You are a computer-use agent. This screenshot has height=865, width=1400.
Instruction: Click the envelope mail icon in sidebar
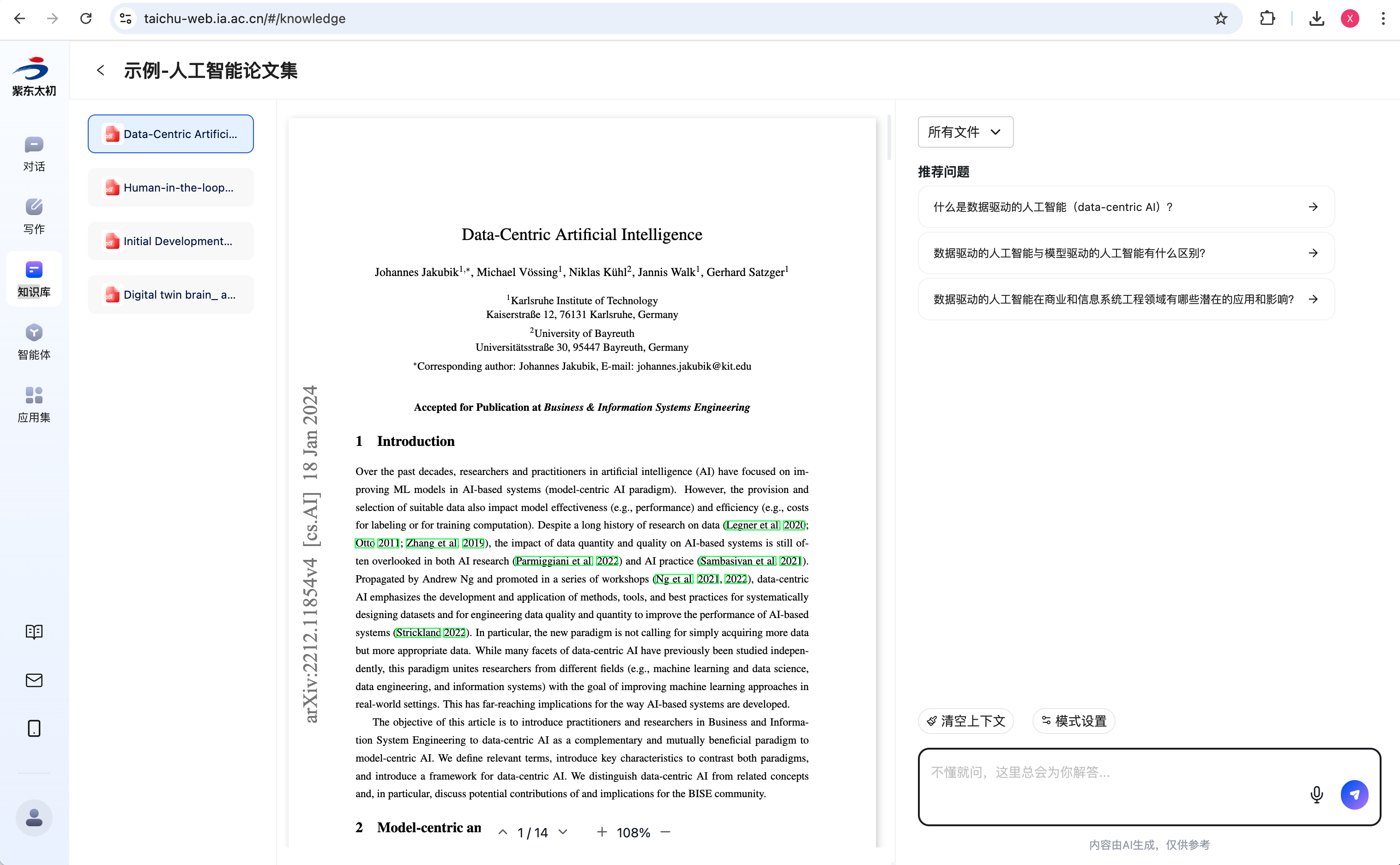34,679
